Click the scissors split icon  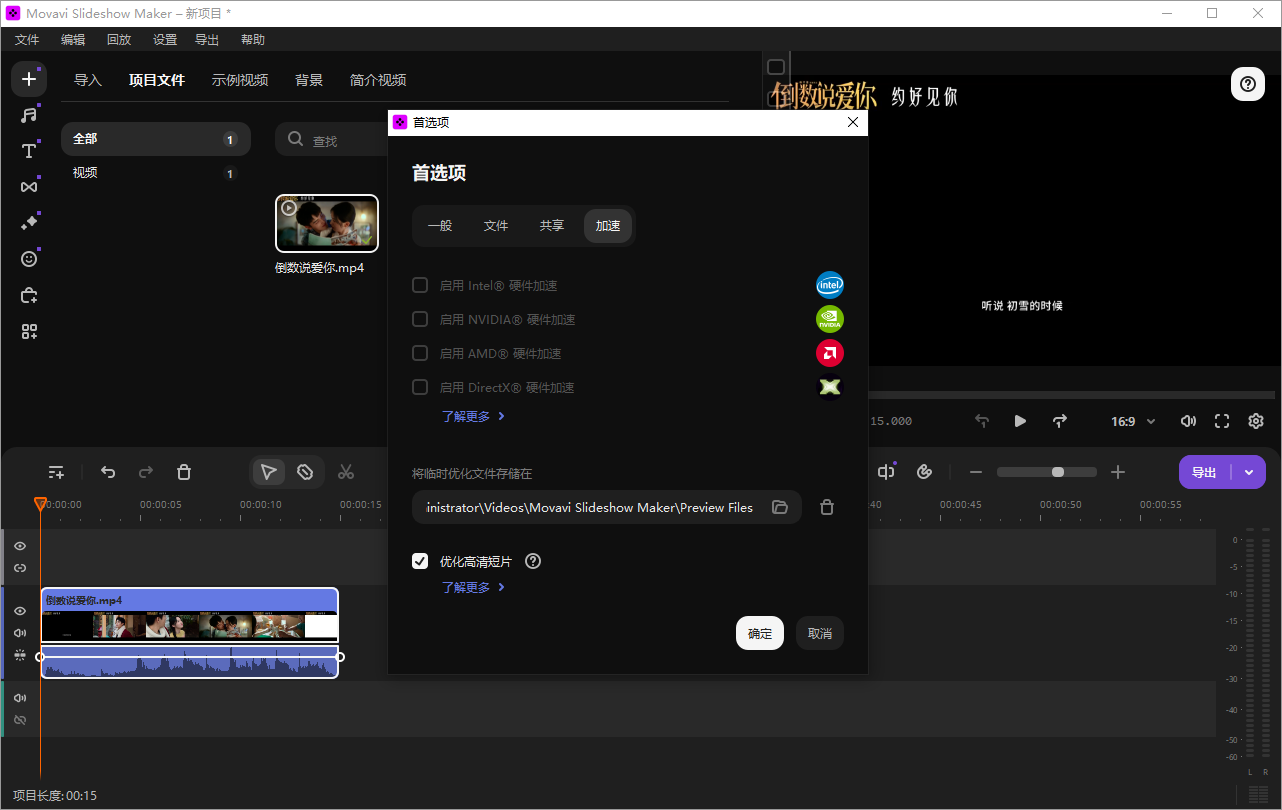346,472
